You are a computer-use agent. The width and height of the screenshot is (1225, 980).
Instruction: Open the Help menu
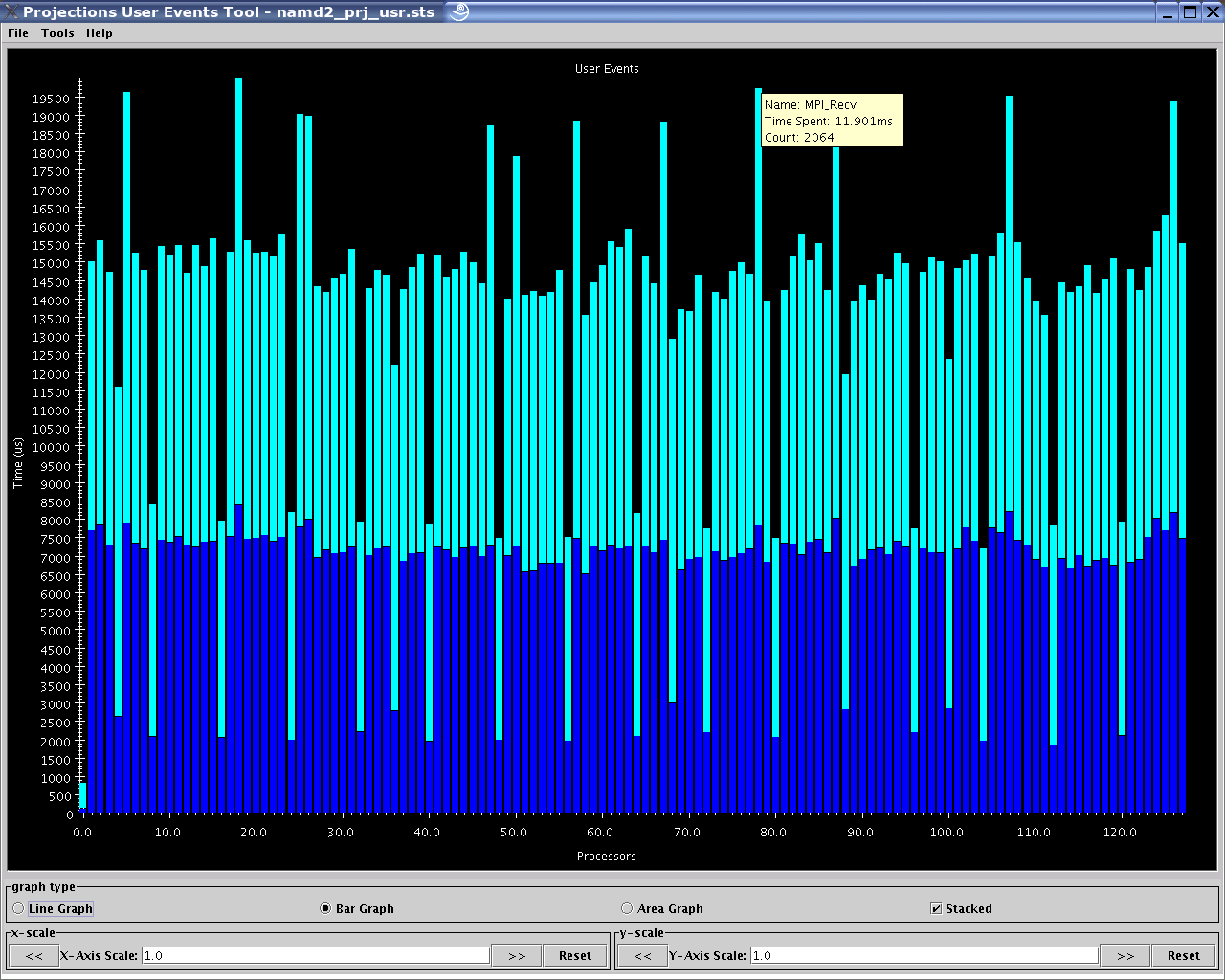pyautogui.click(x=99, y=33)
